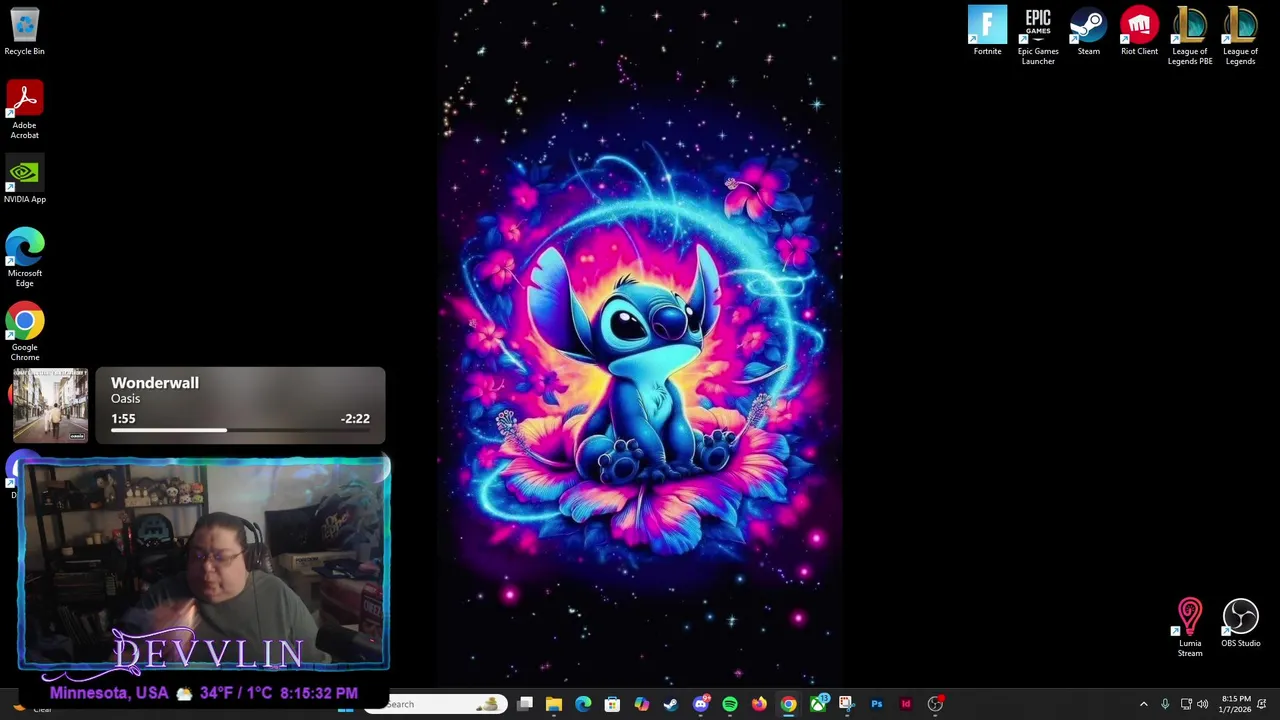Open Snipping Tool from the taskbar
1280x720 pixels.
coord(846,704)
